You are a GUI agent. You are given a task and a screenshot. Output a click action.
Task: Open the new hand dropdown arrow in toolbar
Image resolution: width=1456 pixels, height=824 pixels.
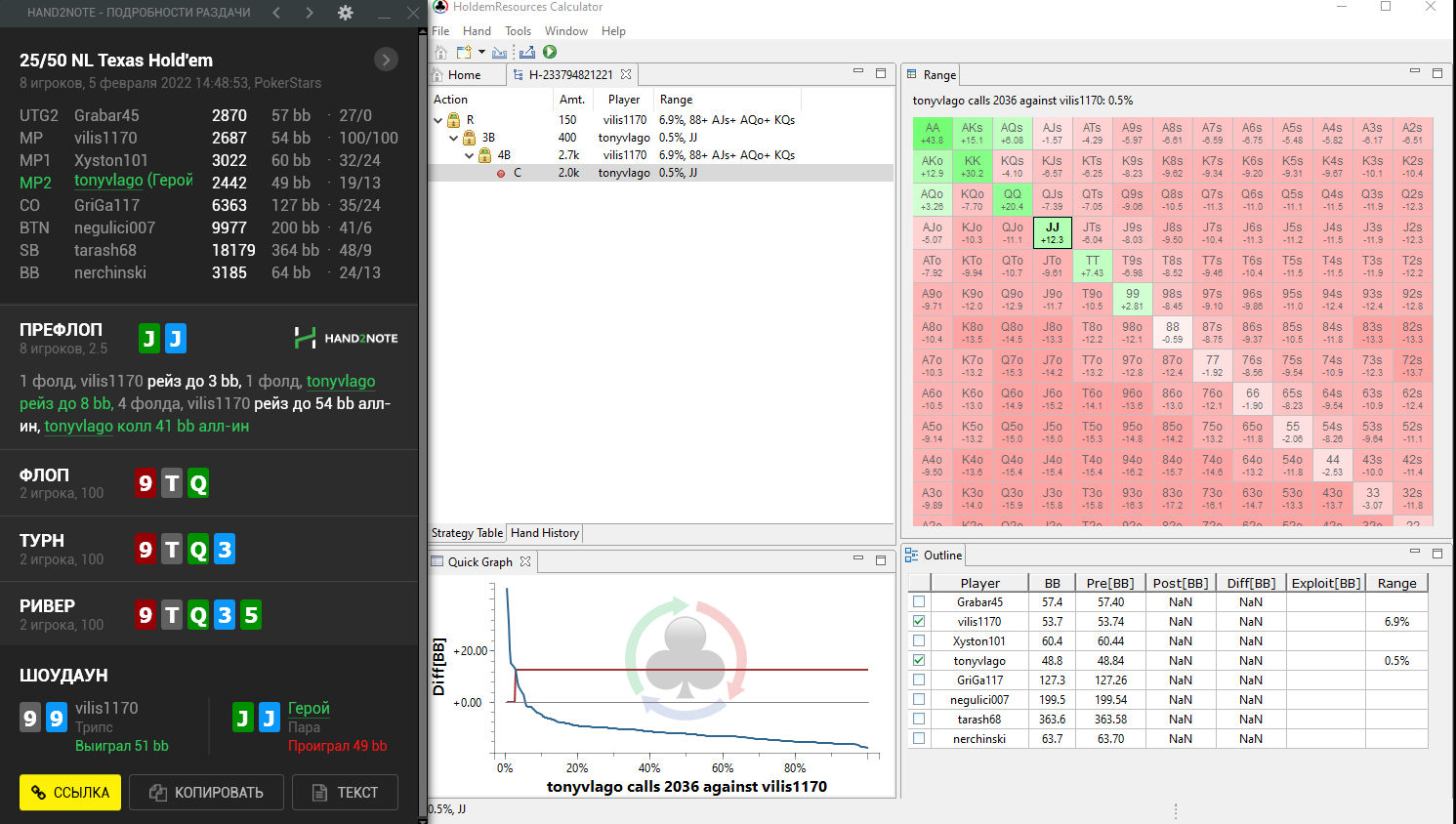(x=481, y=52)
